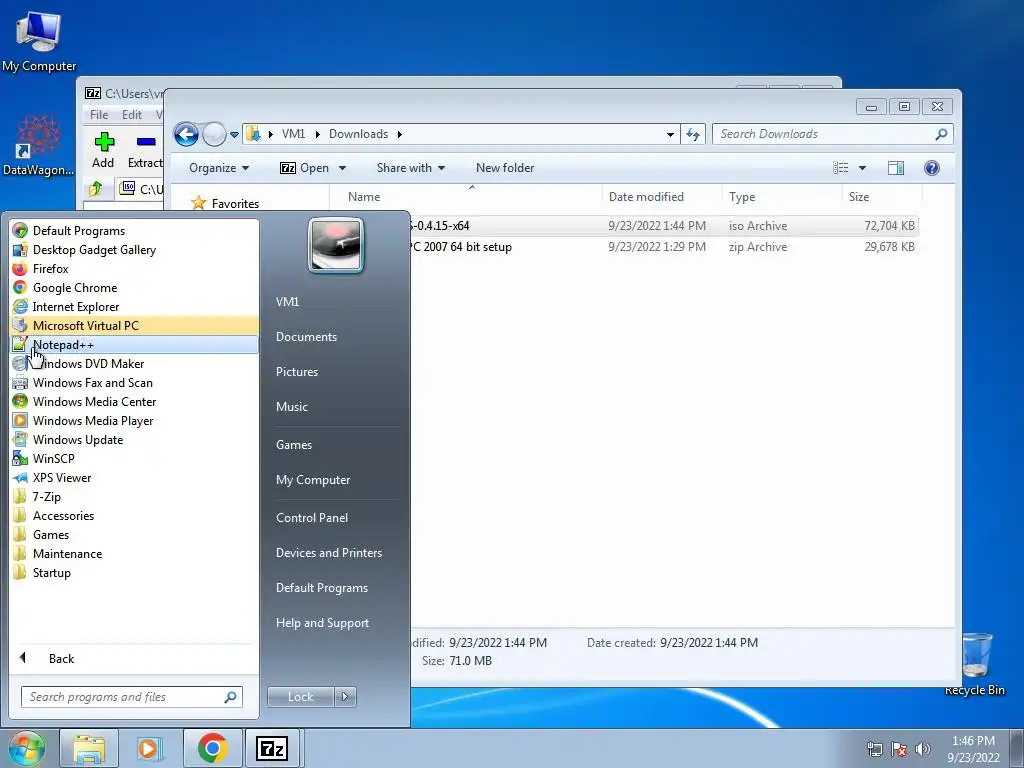Open Games in the Start menu right pane

click(x=294, y=445)
